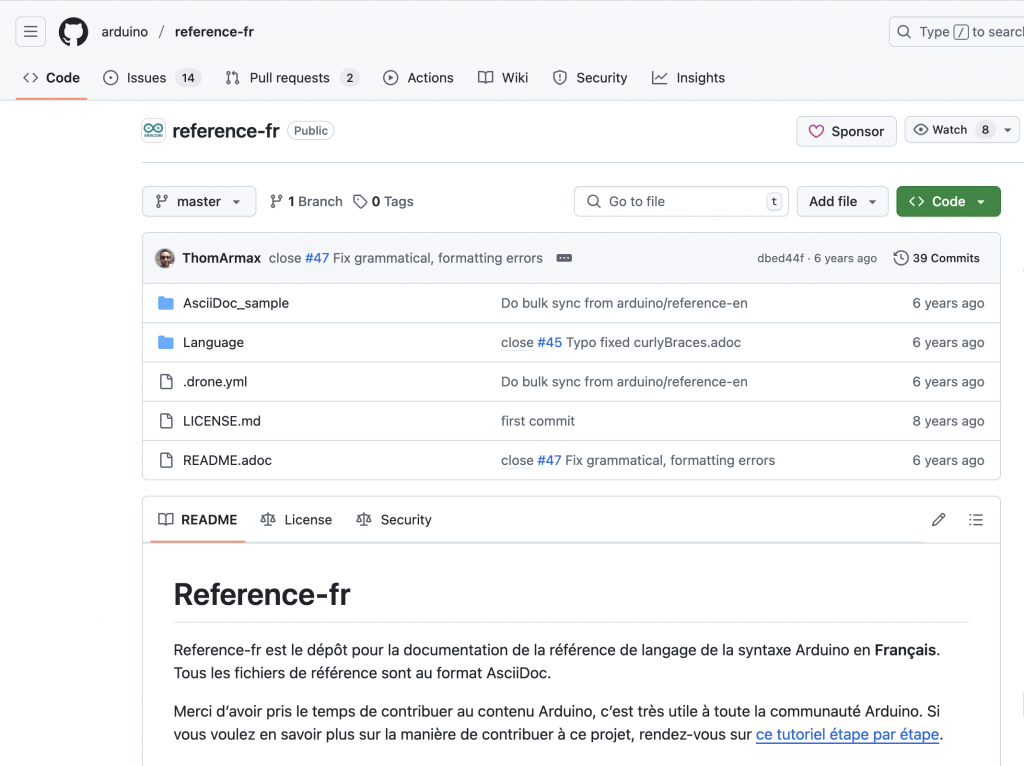Viewport: 1024px width, 766px height.
Task: Click ThomArmax avatar image
Action: pyautogui.click(x=165, y=258)
